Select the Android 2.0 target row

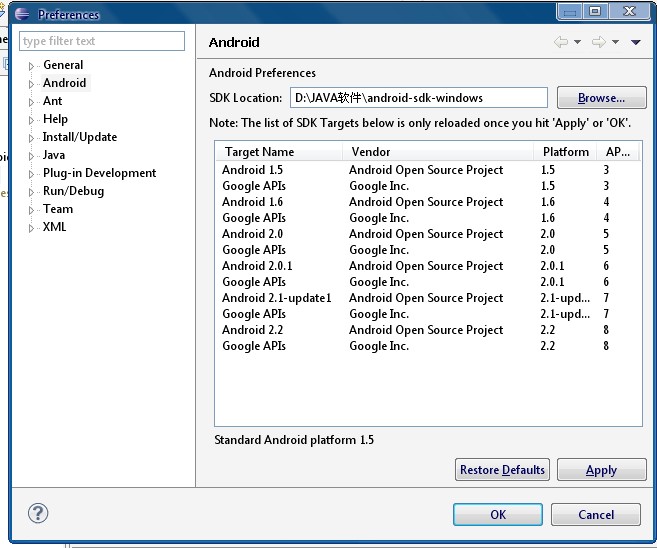coord(428,234)
